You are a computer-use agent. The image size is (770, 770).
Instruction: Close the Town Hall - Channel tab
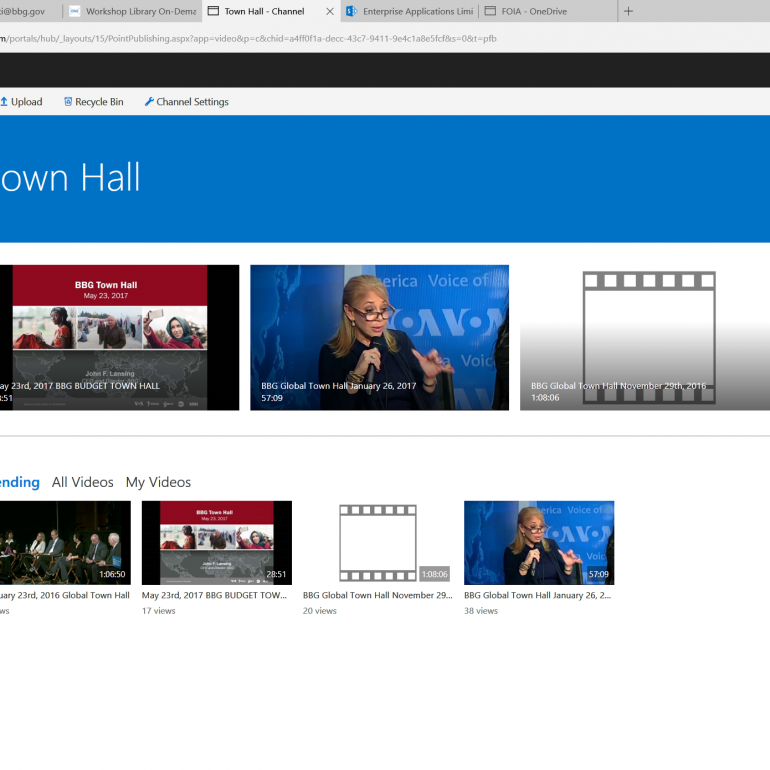click(330, 11)
